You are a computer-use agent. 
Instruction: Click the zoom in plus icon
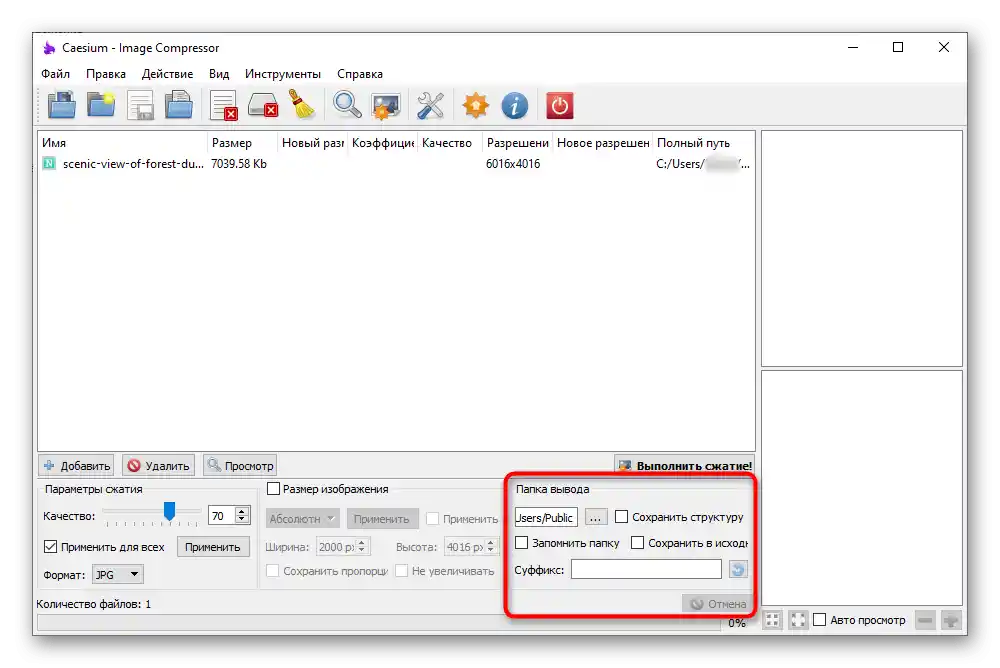tap(951, 620)
